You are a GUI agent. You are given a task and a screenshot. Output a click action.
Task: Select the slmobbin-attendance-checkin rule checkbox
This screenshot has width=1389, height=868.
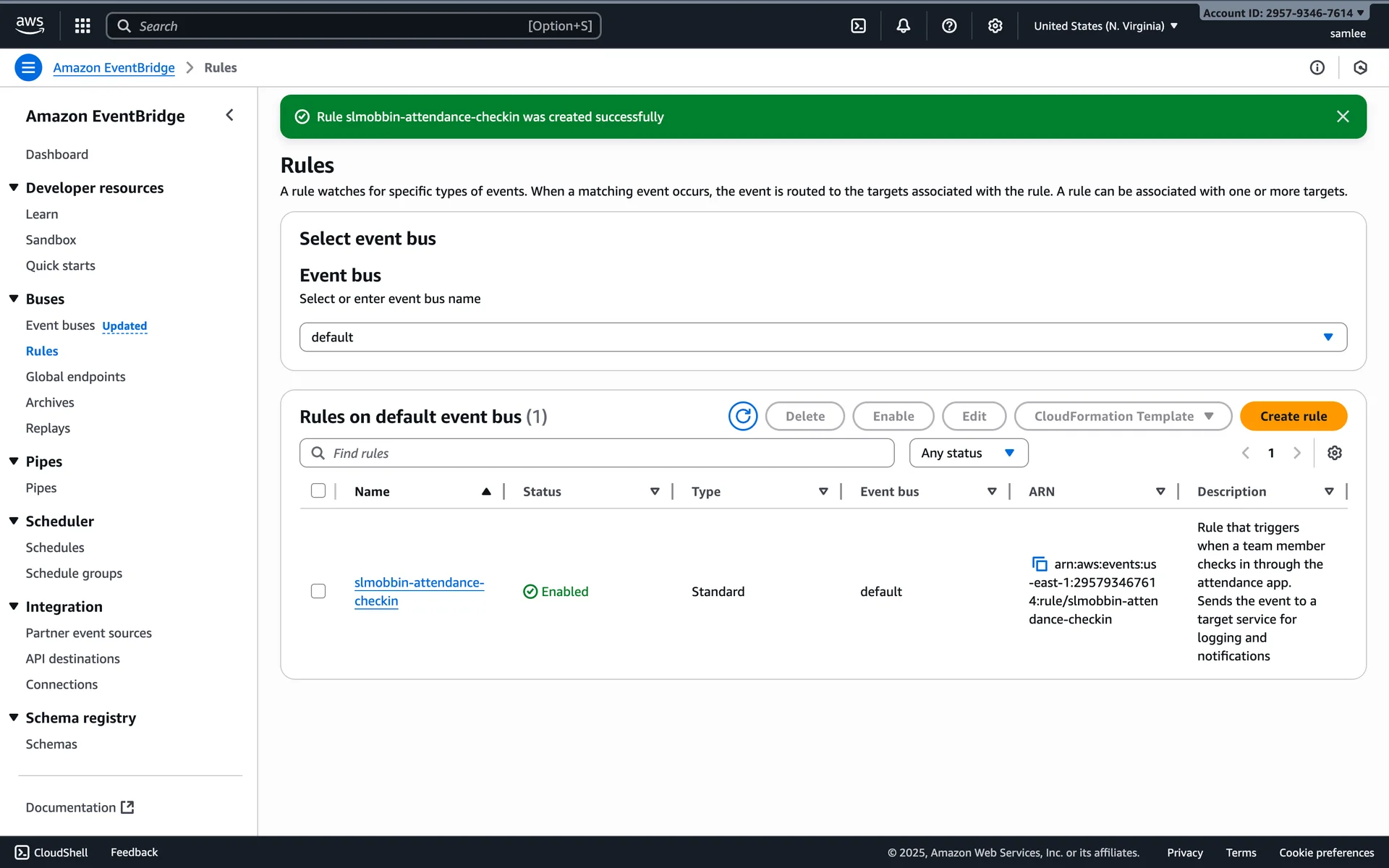coord(318,591)
